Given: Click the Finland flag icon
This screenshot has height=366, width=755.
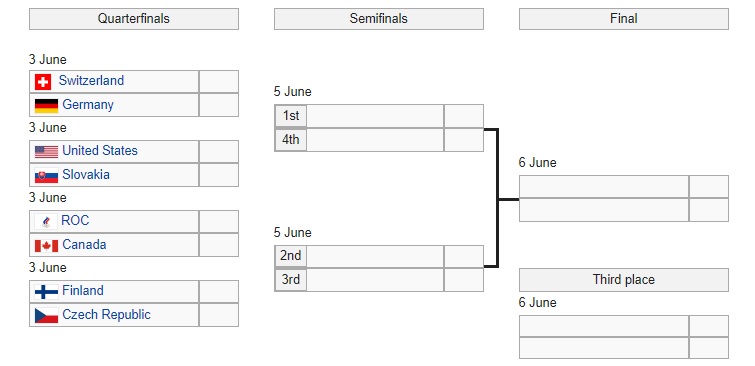Looking at the screenshot, I should click(x=46, y=291).
